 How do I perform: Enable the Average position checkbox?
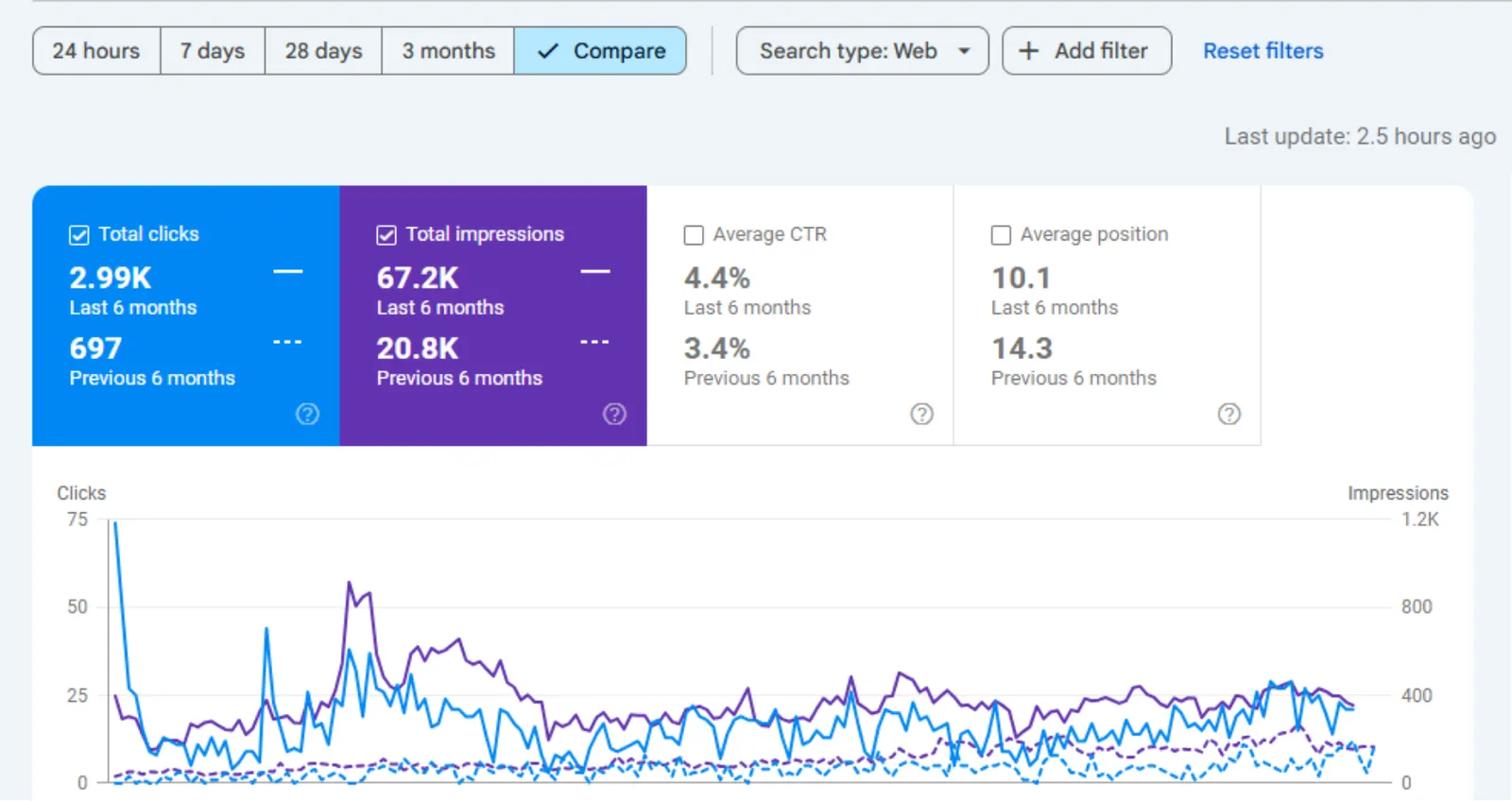pyautogui.click(x=1001, y=235)
